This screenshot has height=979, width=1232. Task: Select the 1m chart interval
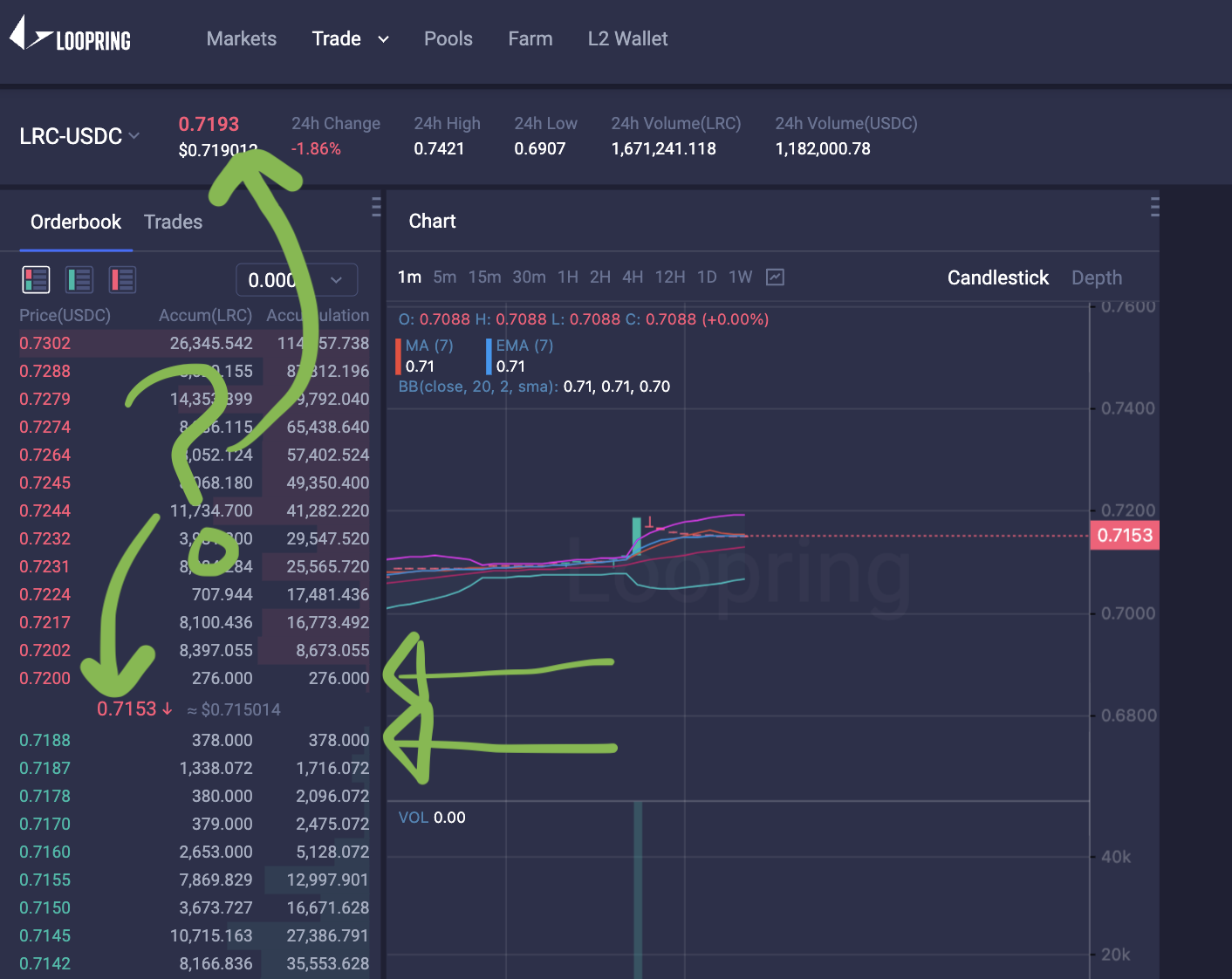pyautogui.click(x=409, y=277)
